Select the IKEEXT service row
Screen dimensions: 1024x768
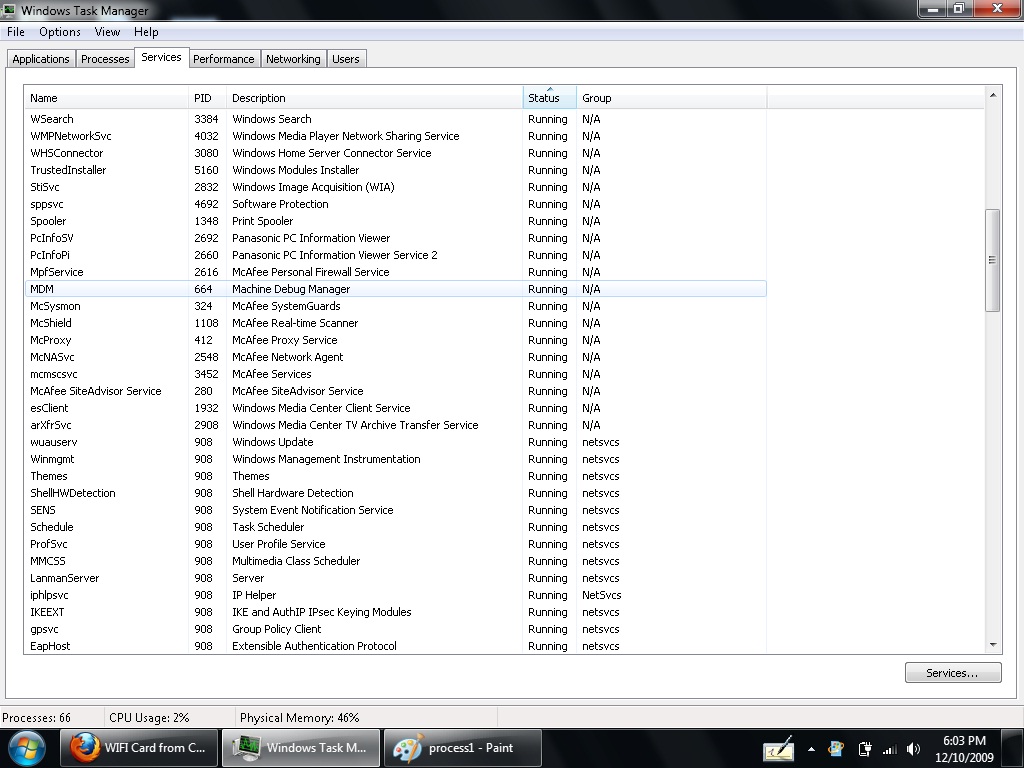point(395,611)
